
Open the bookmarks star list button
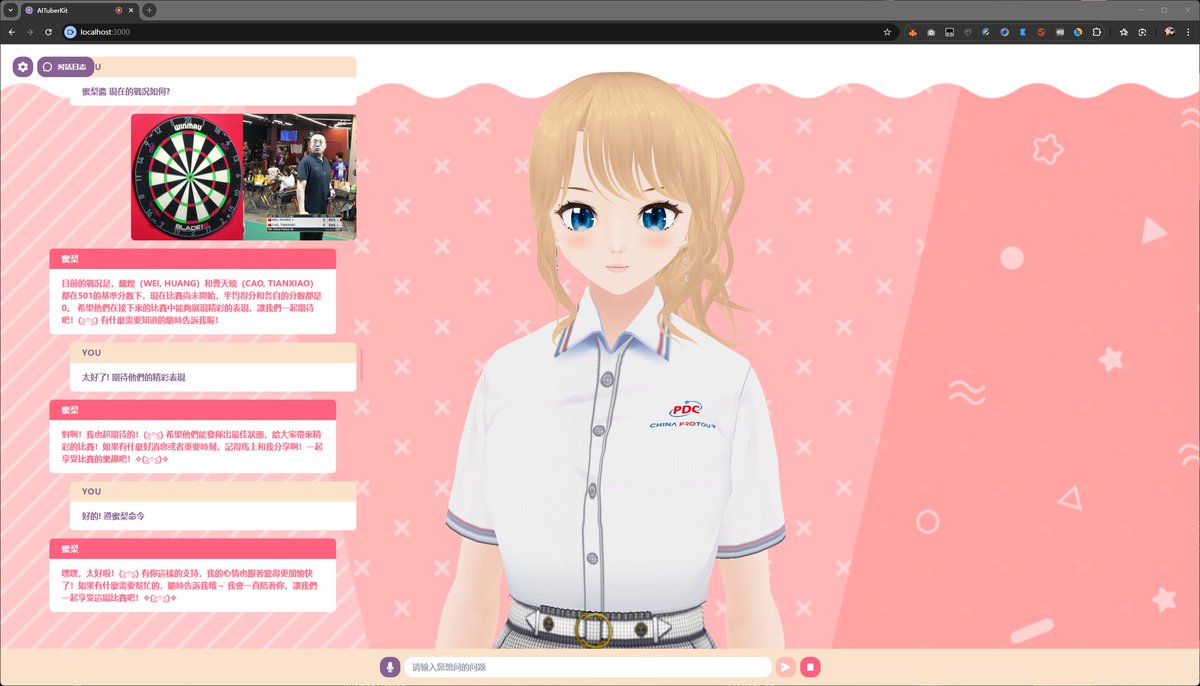pos(1124,32)
